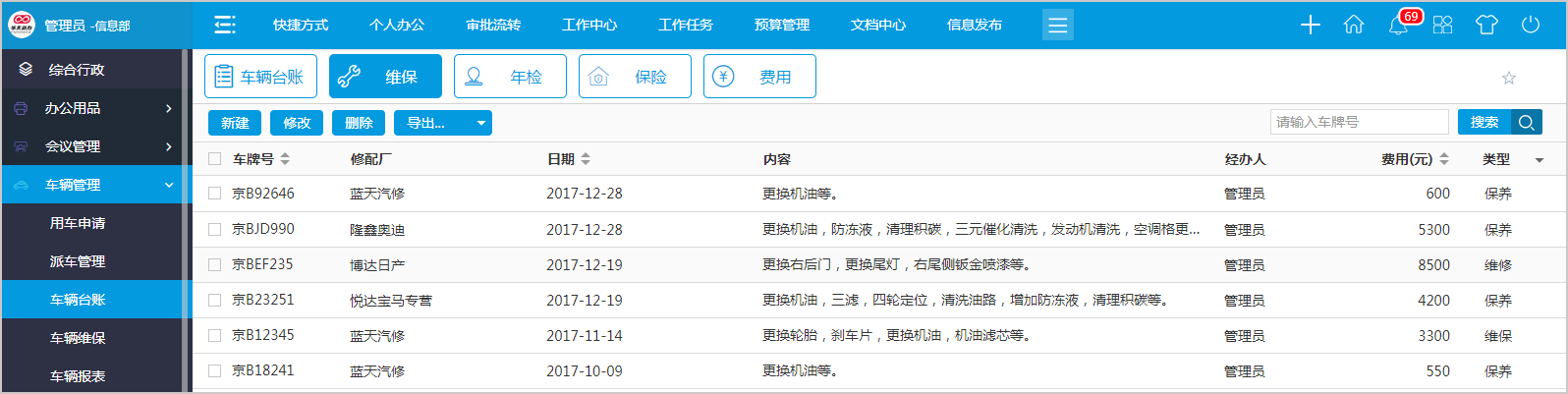Click the 2017-11-14 date cell
1568x394 pixels.
(585, 336)
